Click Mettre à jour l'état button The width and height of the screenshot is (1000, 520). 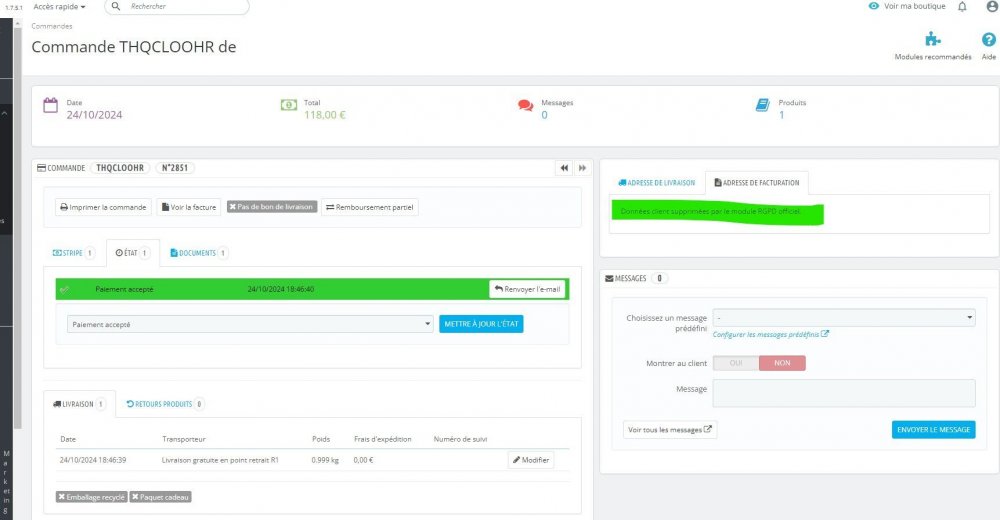[481, 324]
